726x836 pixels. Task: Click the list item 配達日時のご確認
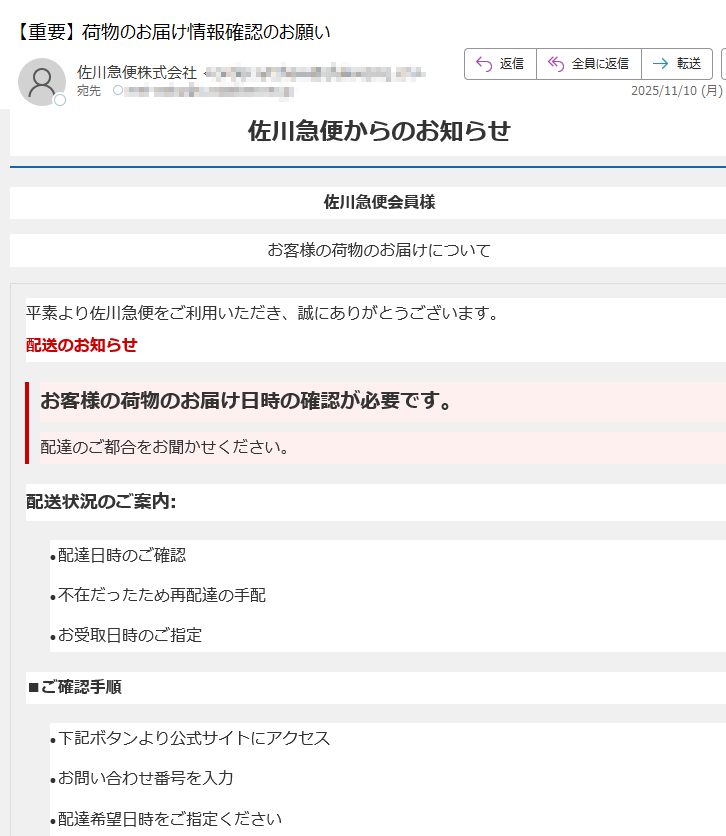(122, 556)
